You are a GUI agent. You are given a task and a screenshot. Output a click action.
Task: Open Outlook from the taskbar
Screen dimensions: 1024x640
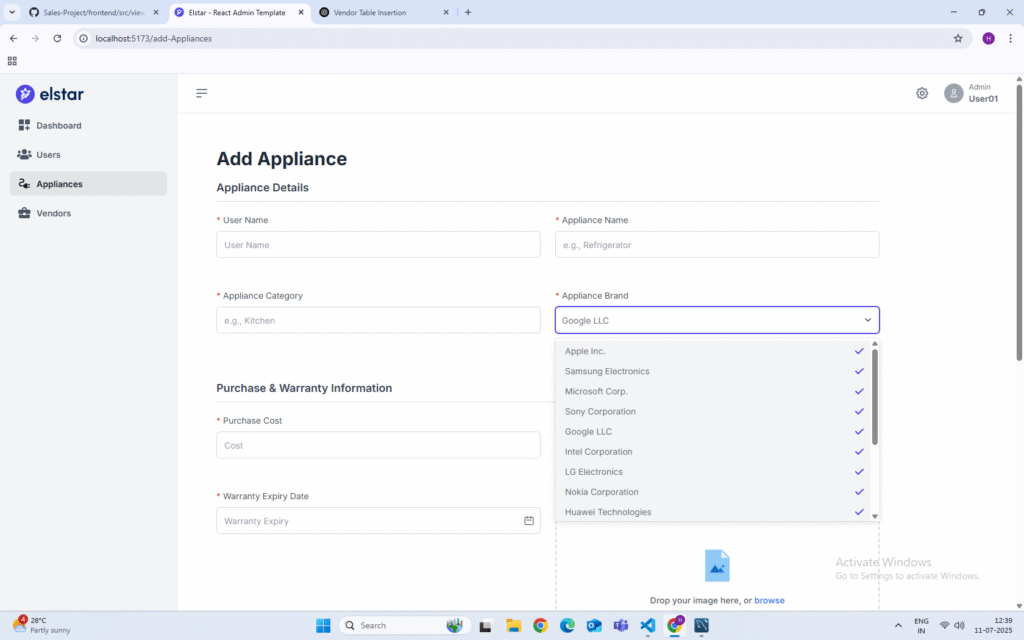594,626
